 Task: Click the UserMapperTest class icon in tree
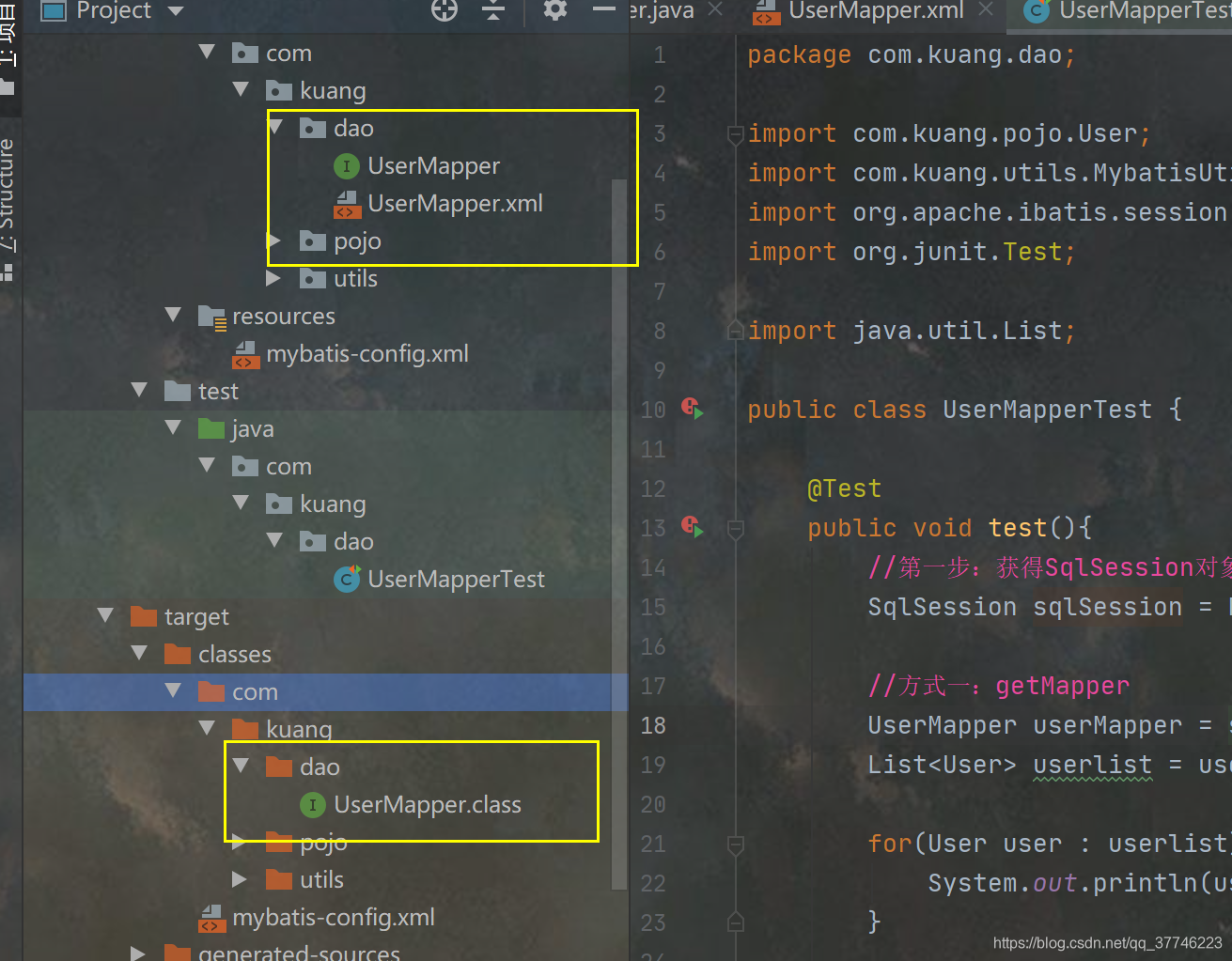(347, 579)
